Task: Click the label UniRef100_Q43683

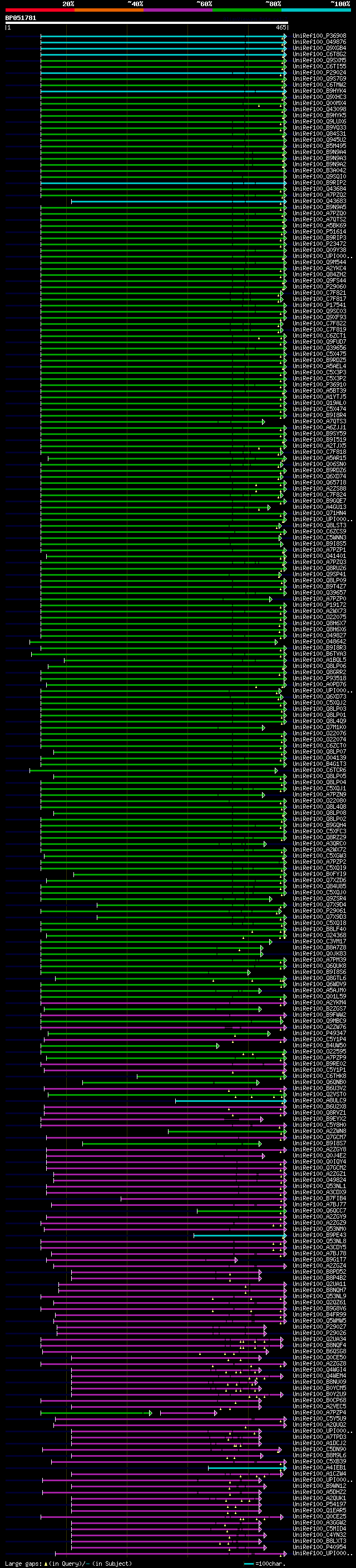Action: tap(319, 201)
